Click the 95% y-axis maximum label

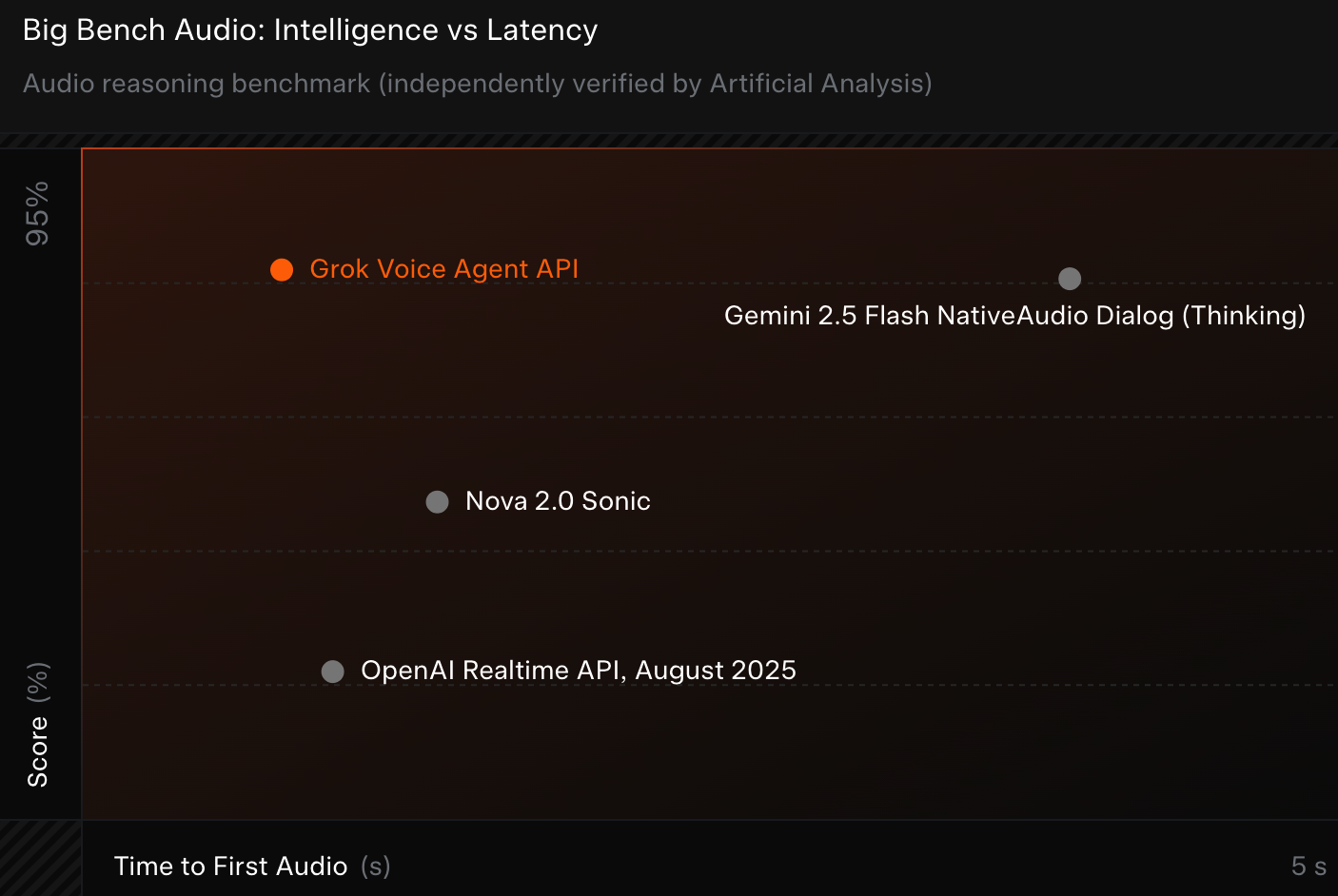pyautogui.click(x=37, y=214)
